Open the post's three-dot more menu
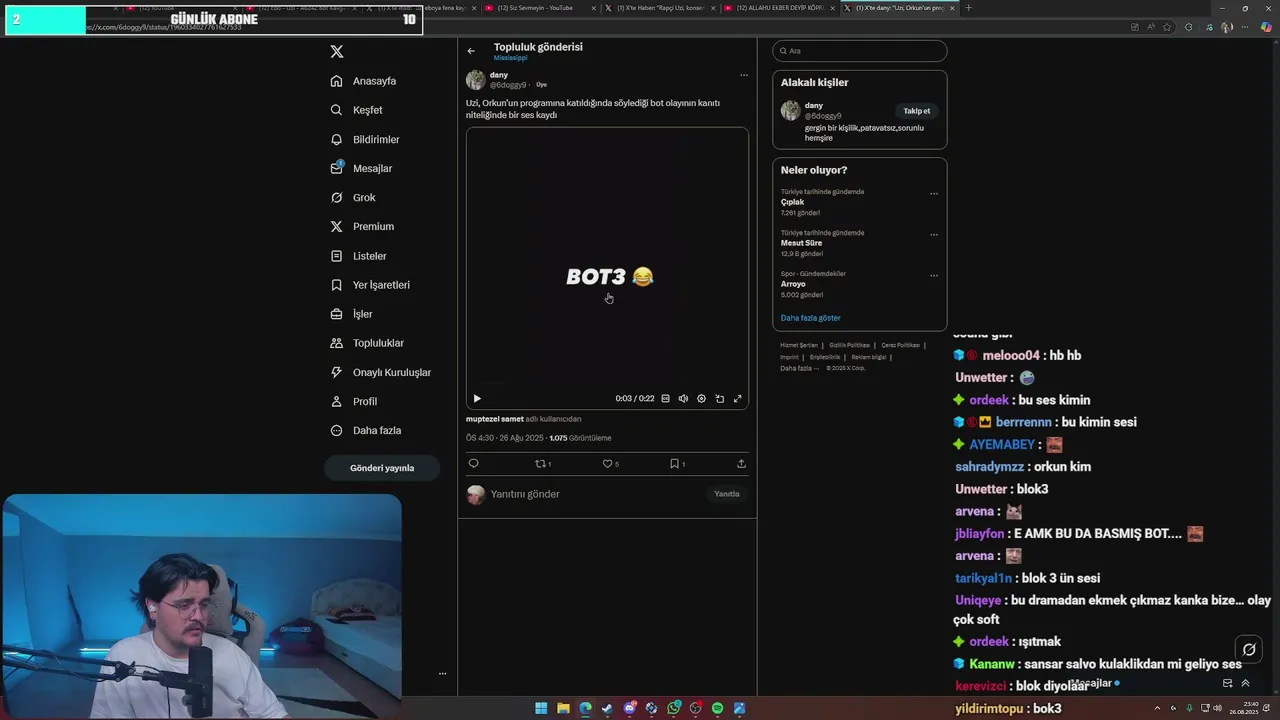This screenshot has height=720, width=1280. pos(743,75)
